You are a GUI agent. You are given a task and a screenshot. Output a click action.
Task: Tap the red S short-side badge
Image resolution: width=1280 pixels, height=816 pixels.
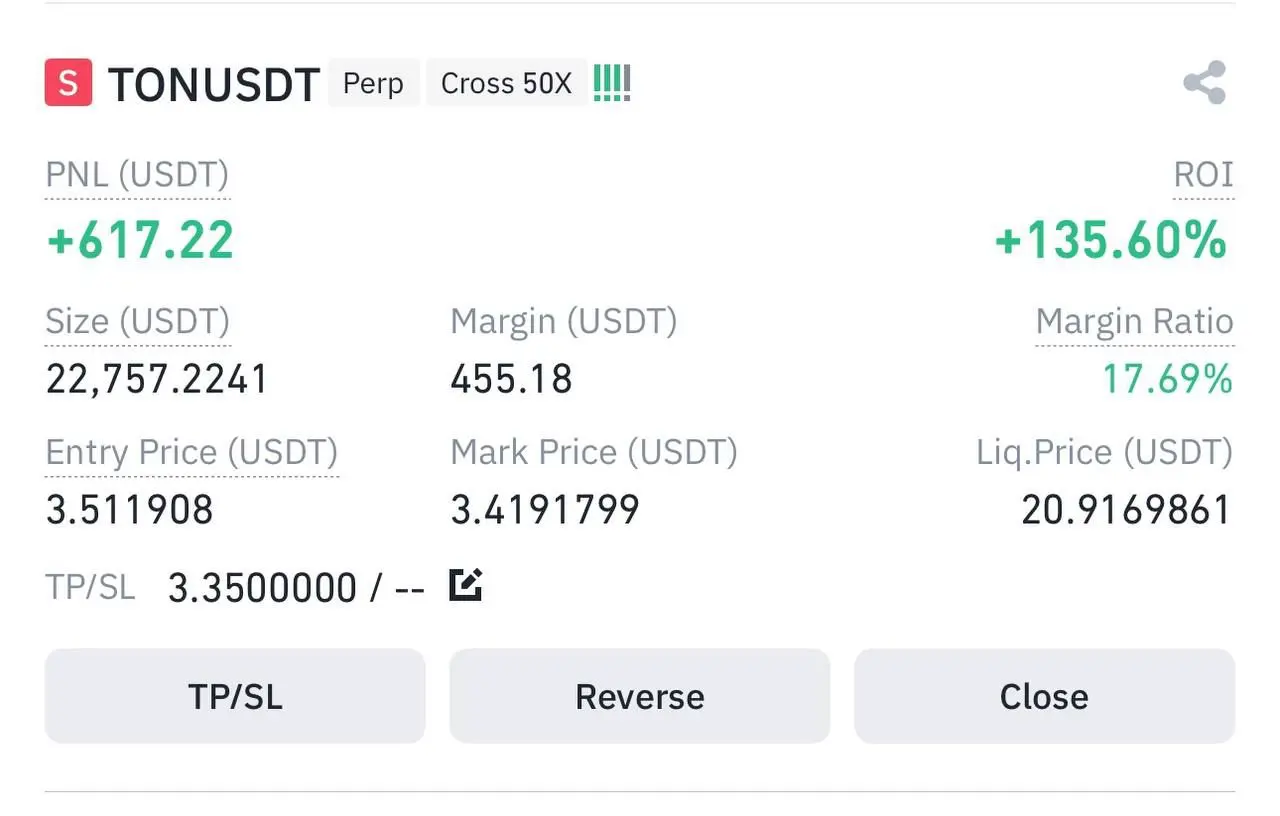(68, 83)
